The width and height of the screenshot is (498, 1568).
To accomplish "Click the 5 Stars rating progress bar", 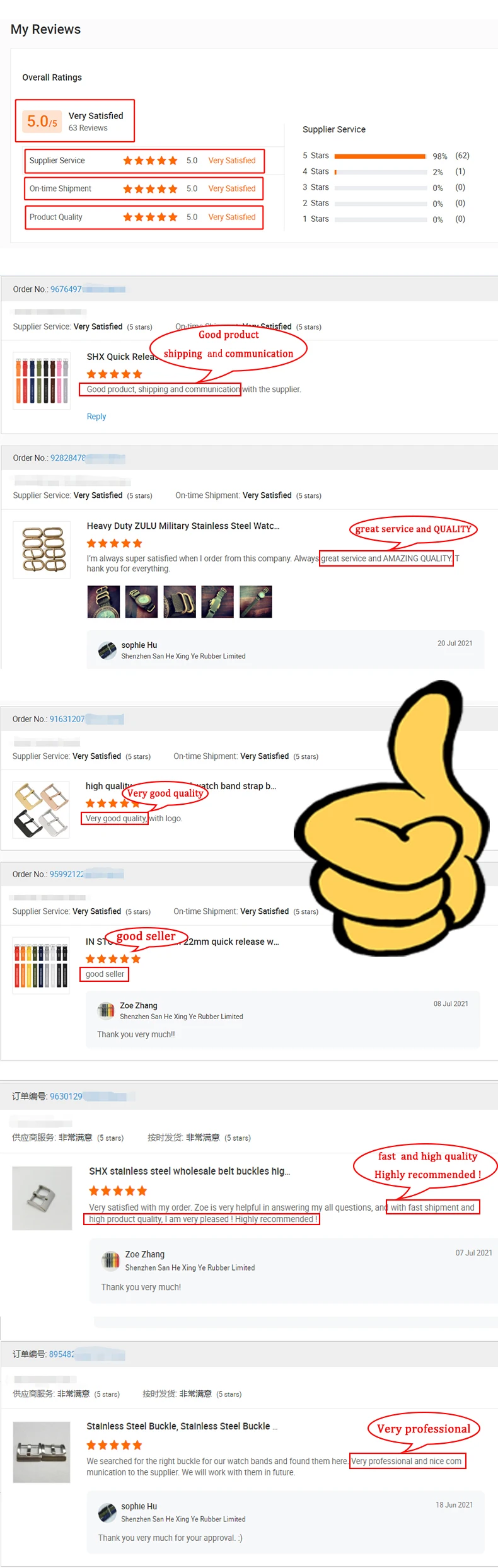I will [380, 156].
